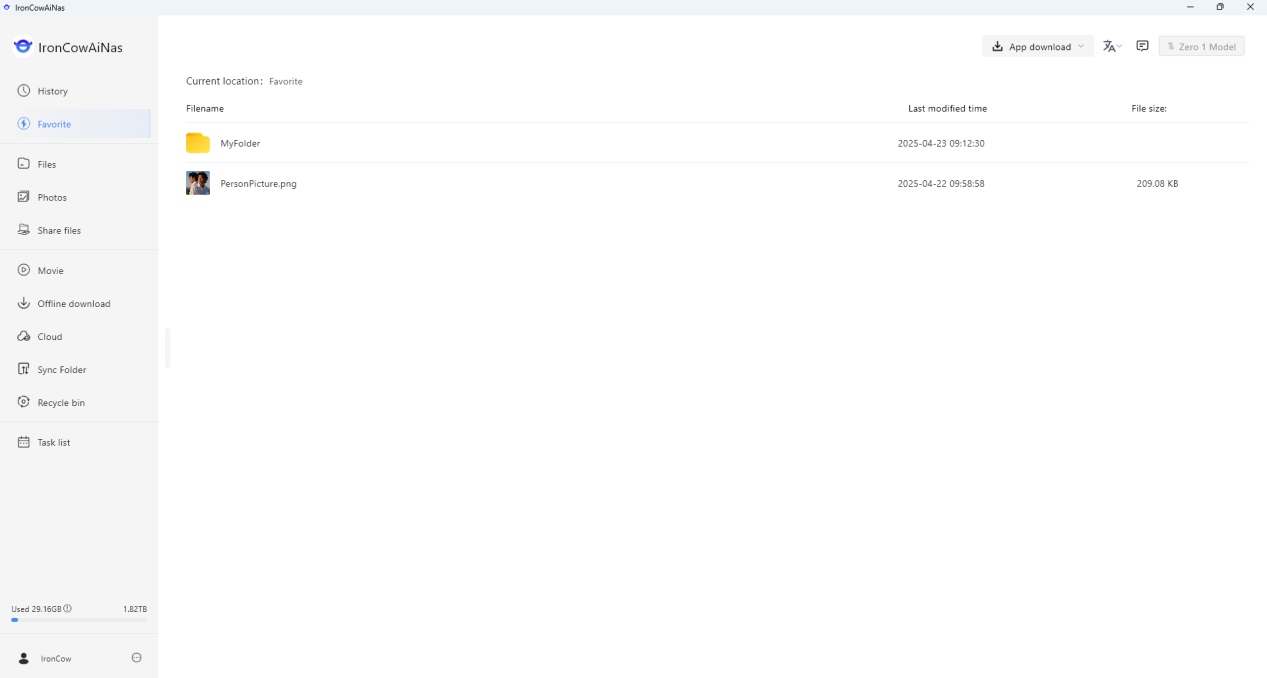Click the Movie play icon
Viewport: 1267px width, 678px height.
(24, 270)
